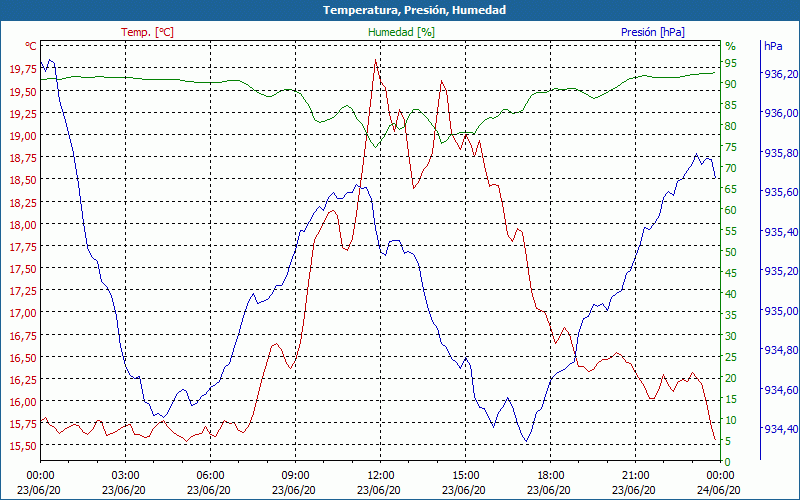Viewport: 800px width, 500px height.
Task: Select the red Temp. [°C] legend label
Action: point(147,32)
